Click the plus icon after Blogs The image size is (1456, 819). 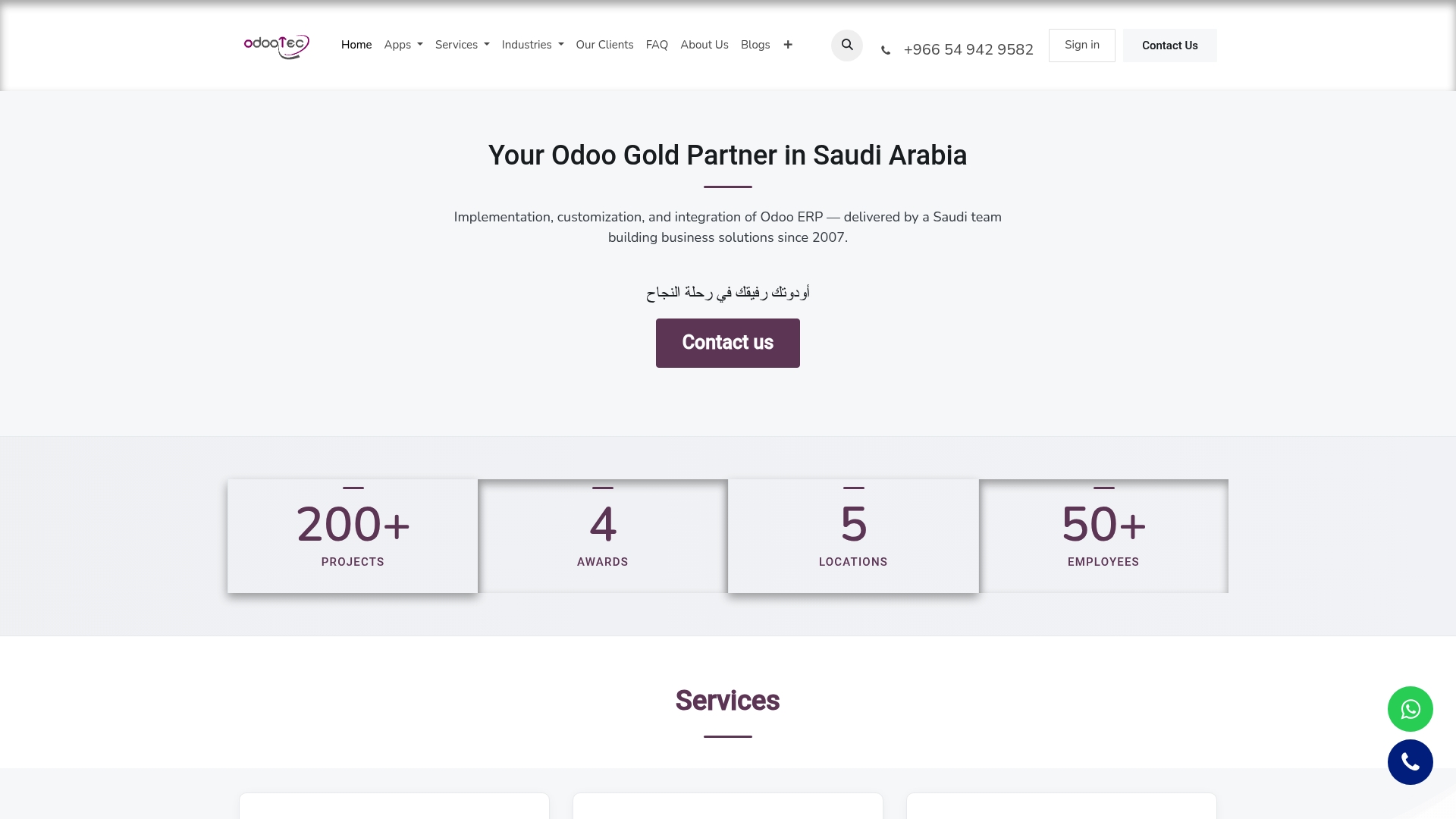pos(788,45)
